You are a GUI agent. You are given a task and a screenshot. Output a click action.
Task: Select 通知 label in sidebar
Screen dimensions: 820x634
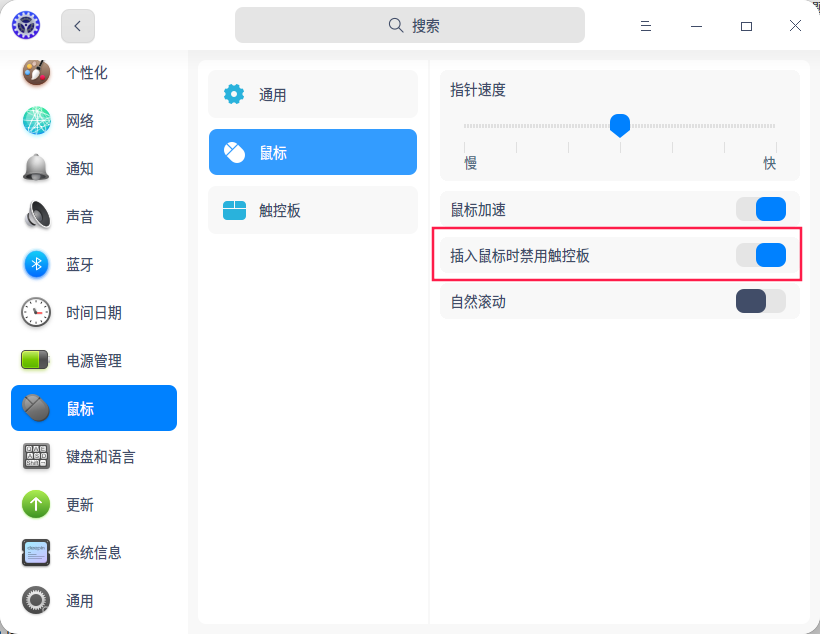coord(79,168)
